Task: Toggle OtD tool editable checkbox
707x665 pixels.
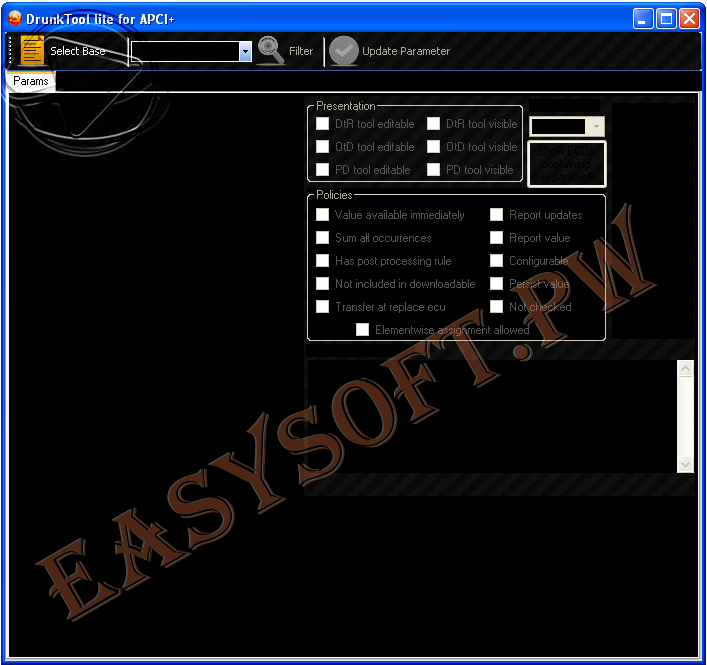Action: pyautogui.click(x=322, y=147)
